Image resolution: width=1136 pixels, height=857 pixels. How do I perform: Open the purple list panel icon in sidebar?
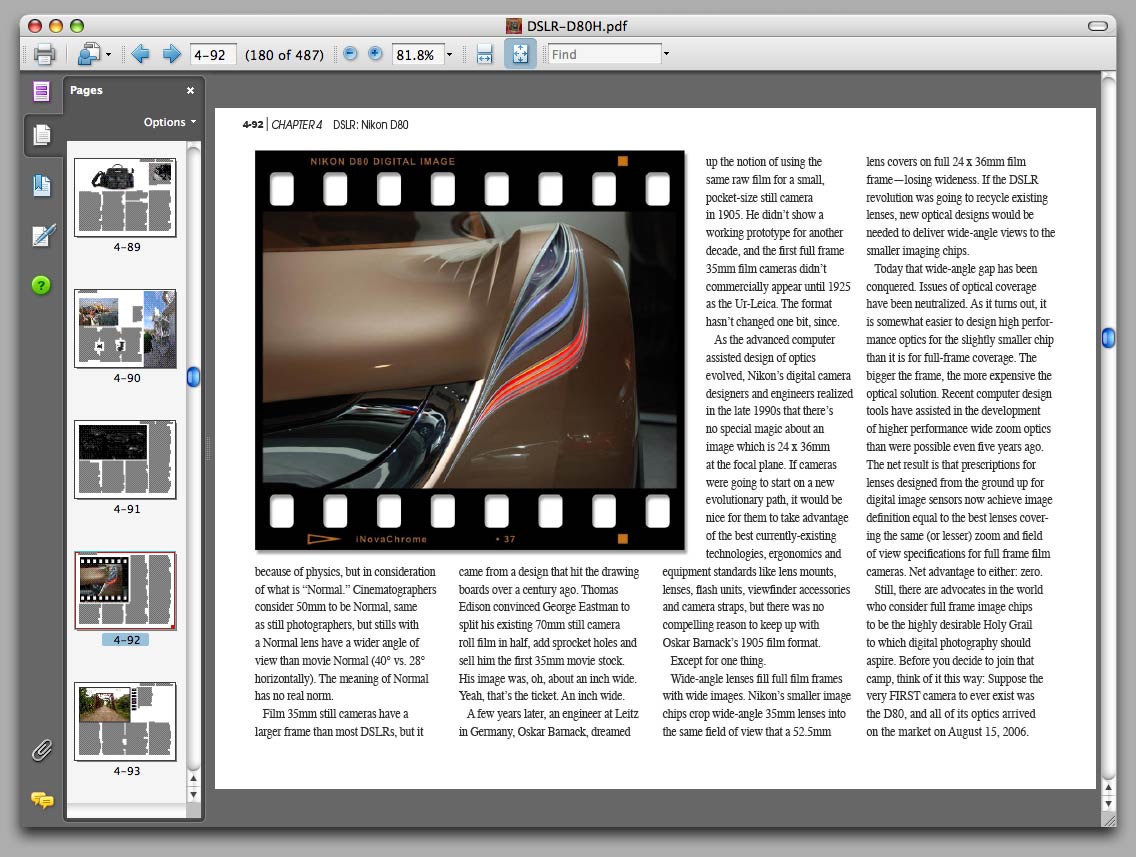click(41, 91)
